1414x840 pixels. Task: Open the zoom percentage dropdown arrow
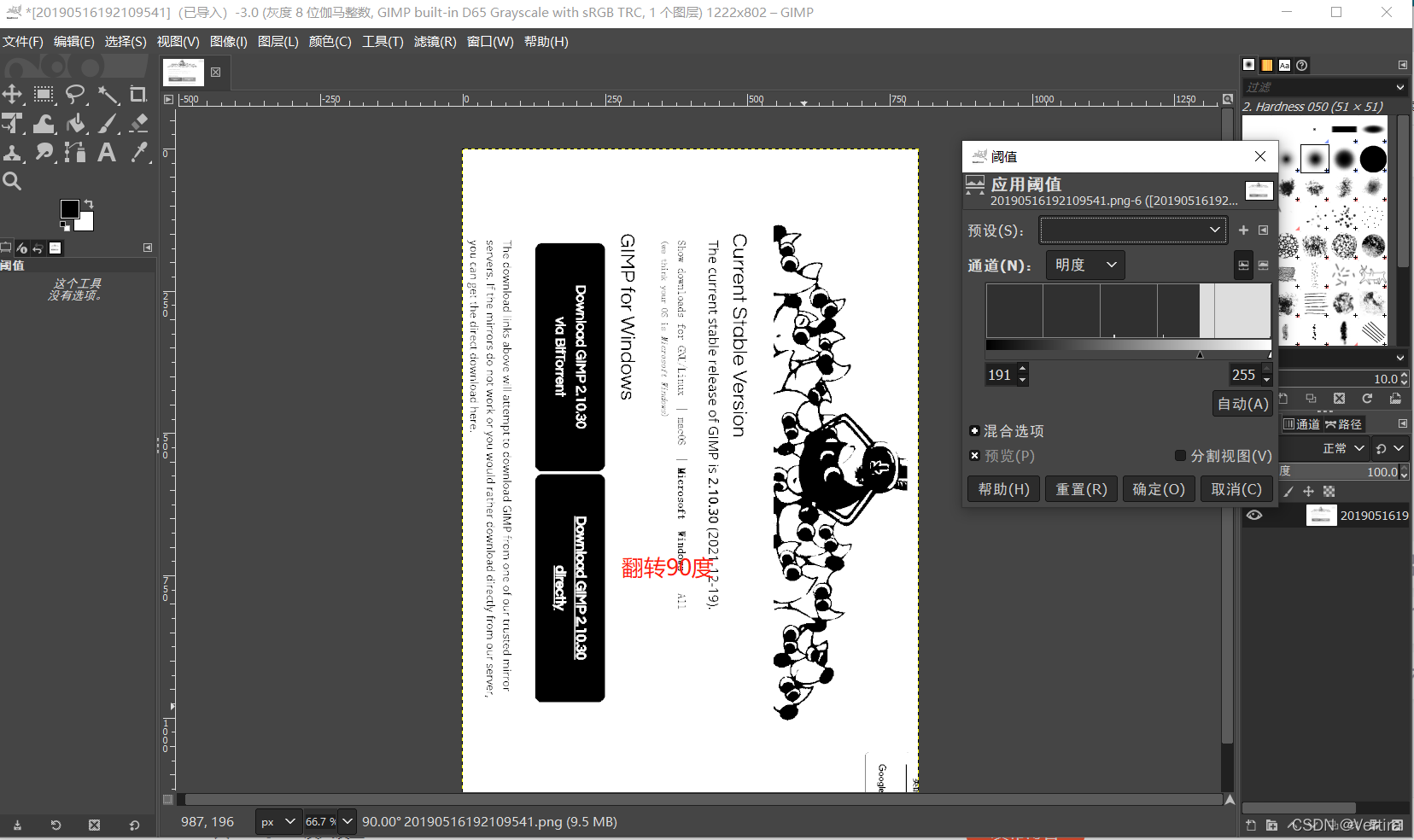[347, 822]
